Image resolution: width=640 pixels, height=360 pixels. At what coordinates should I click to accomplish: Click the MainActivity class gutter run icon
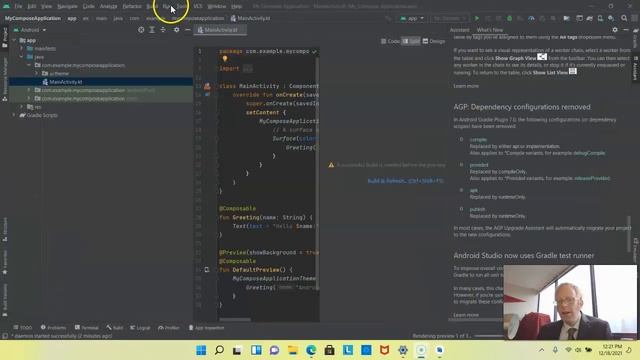click(207, 86)
